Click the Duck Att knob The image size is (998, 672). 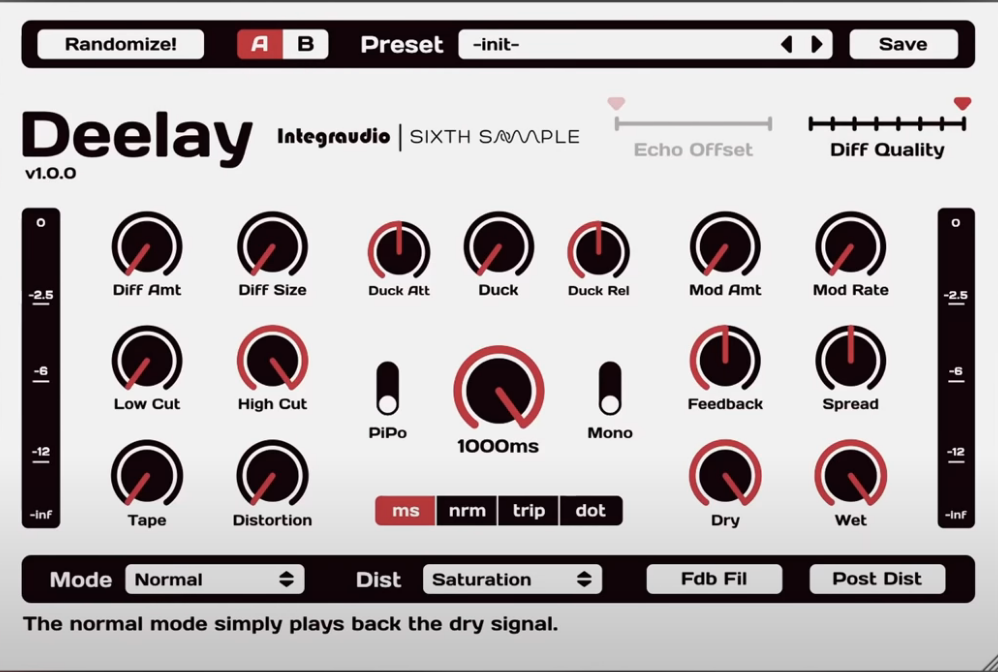399,250
